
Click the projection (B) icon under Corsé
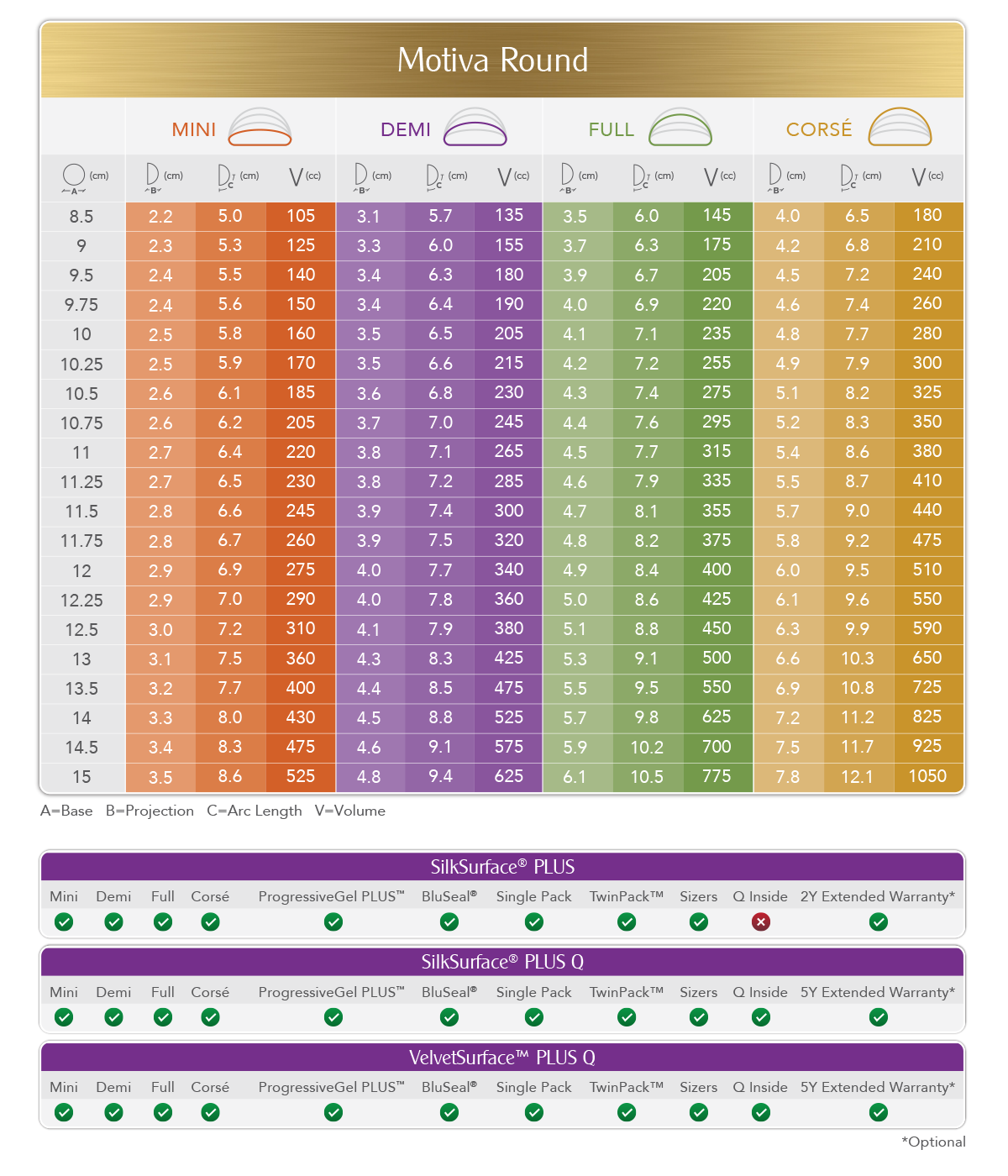[775, 176]
